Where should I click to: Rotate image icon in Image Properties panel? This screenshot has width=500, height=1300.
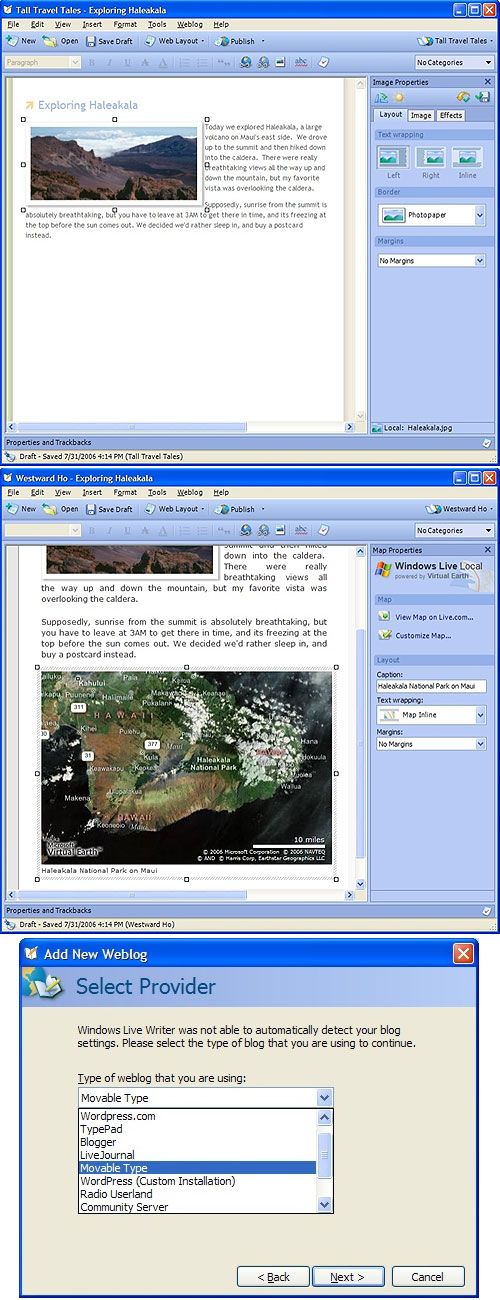381,97
